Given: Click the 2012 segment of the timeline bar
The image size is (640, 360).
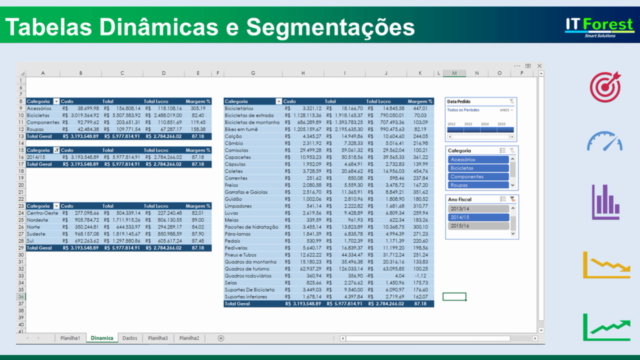Looking at the screenshot, I should [455, 130].
